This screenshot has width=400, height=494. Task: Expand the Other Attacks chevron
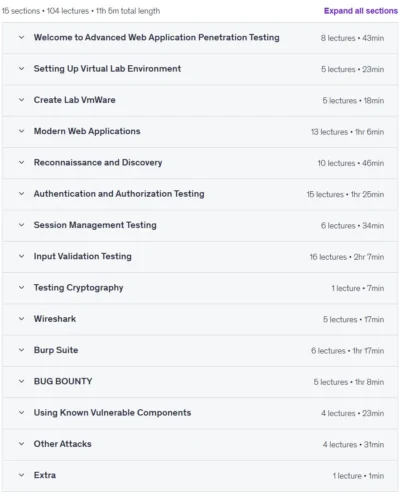pyautogui.click(x=21, y=444)
